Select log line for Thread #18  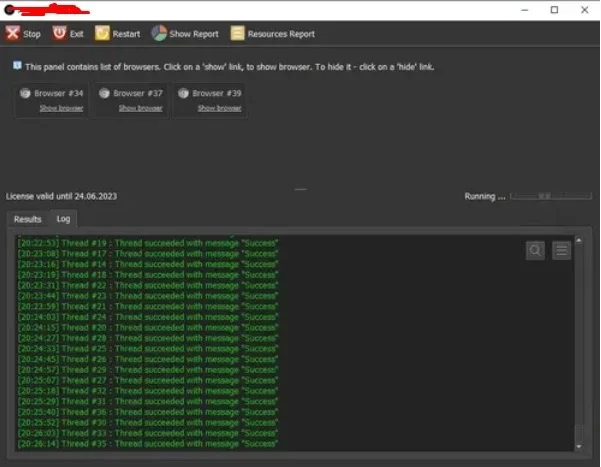[x=148, y=275]
